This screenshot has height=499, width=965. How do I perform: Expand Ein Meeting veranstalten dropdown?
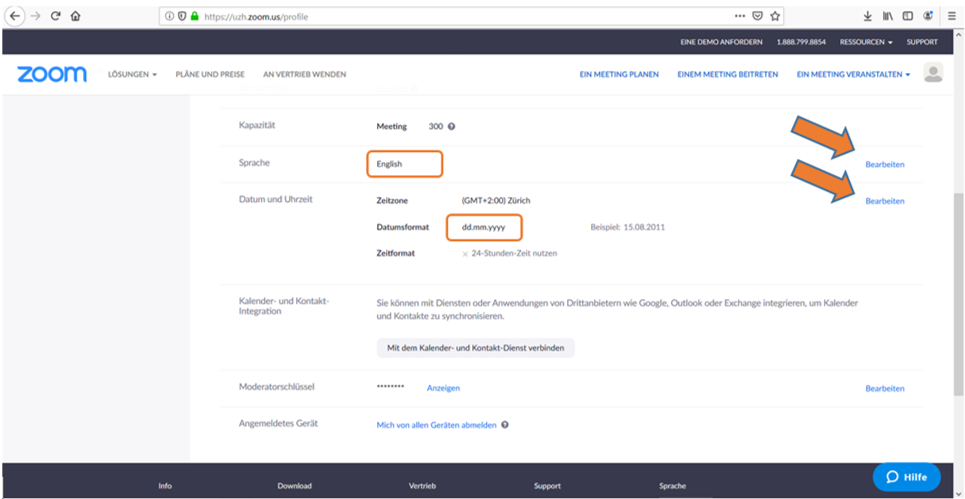(x=853, y=75)
